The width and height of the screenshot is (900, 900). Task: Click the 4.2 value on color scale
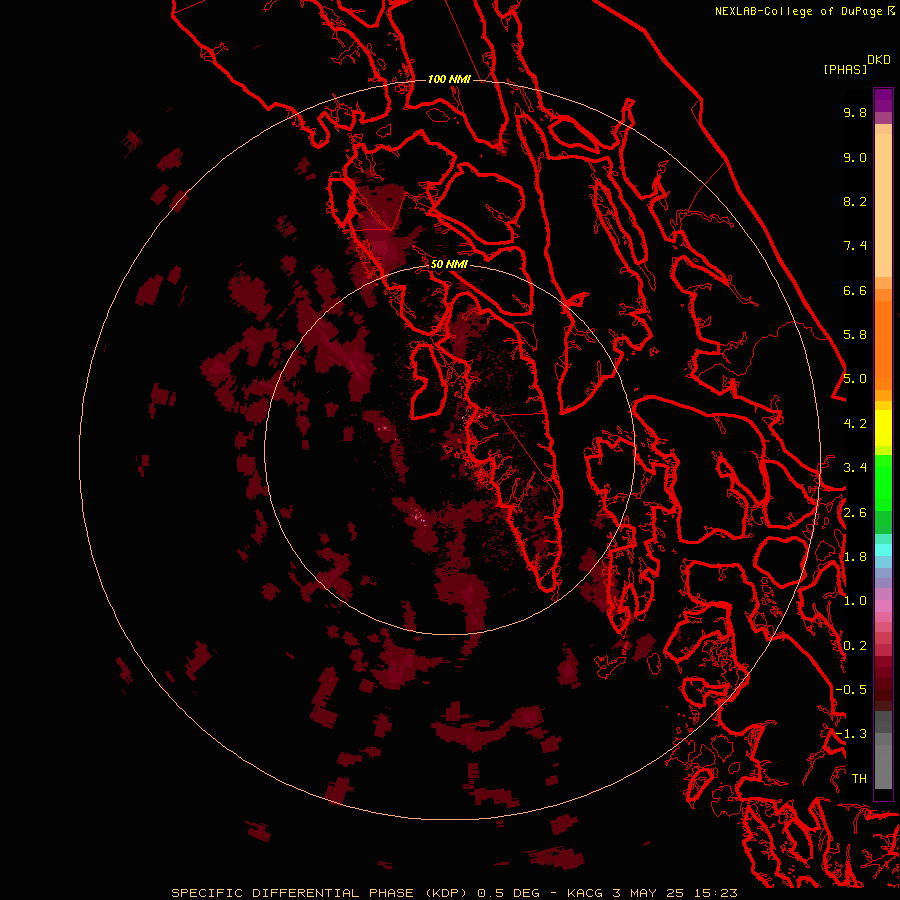coord(855,424)
